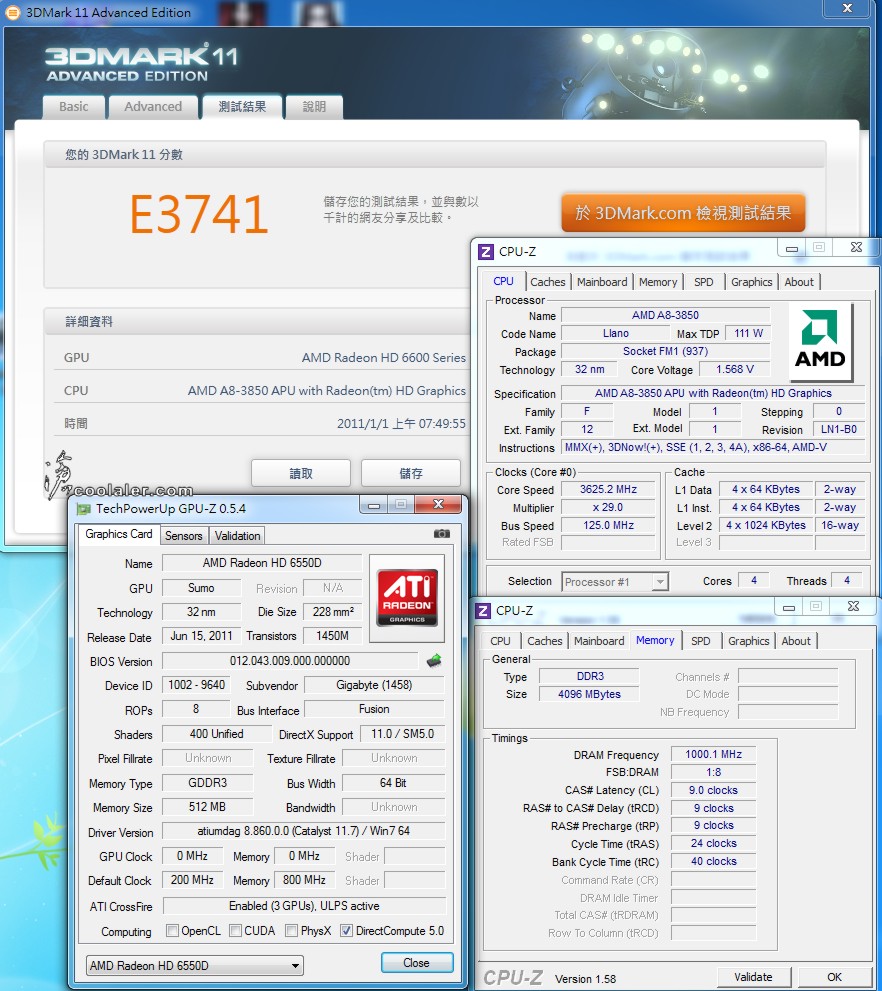The height and width of the screenshot is (991, 882).
Task: Toggle the CUDA checkbox
Action: (235, 930)
